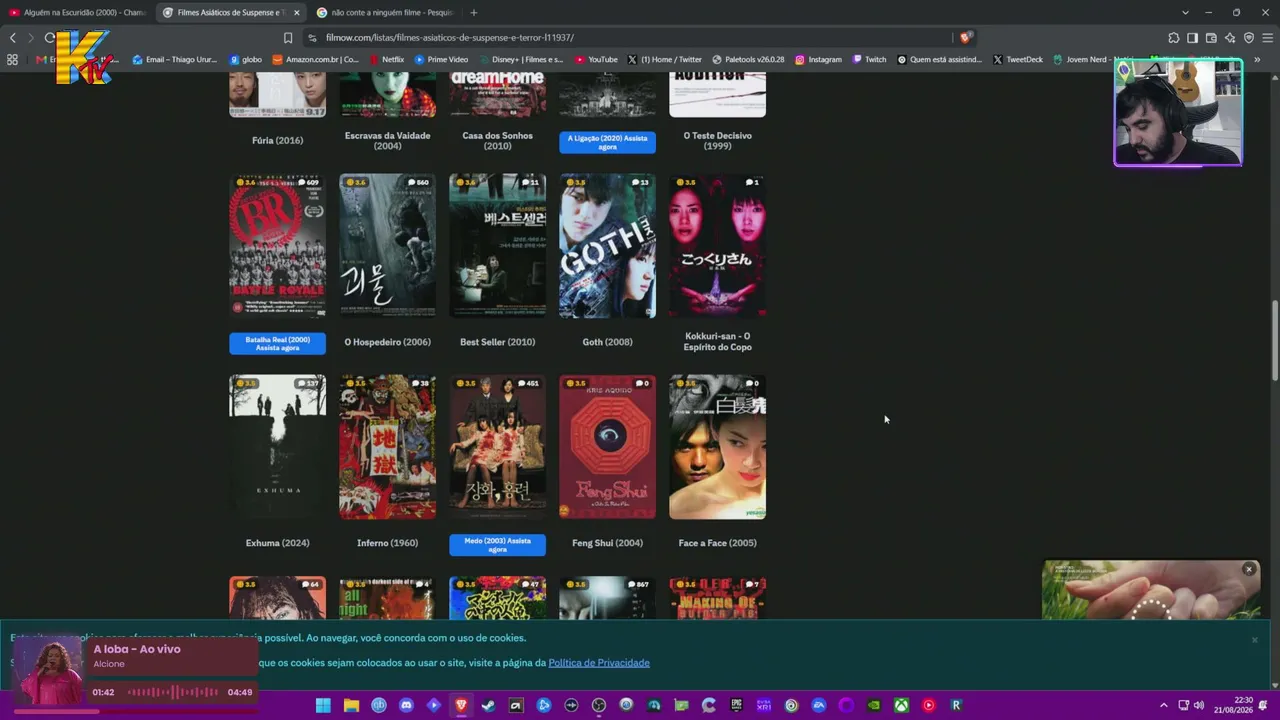Open the browser main menu icon
The width and height of the screenshot is (1280, 720).
(x=1267, y=38)
